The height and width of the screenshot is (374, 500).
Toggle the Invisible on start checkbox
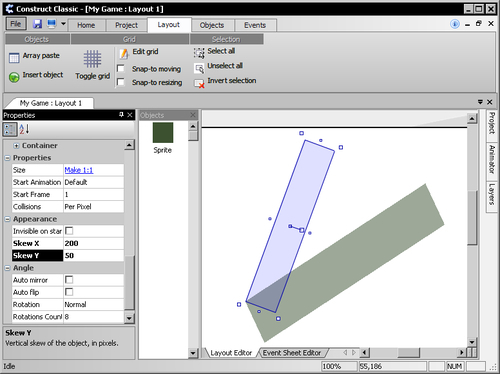coord(69,231)
